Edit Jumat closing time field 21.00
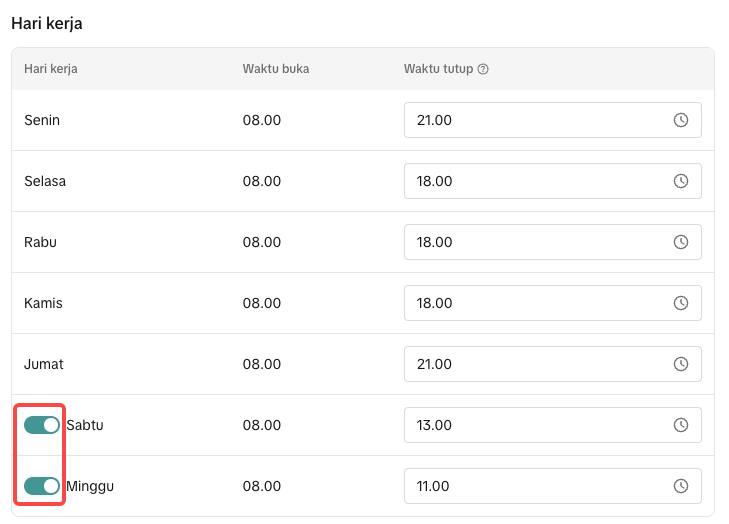 pos(535,364)
